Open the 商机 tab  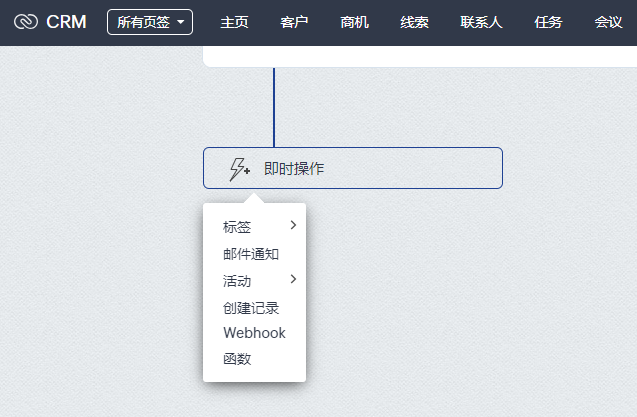[x=354, y=22]
